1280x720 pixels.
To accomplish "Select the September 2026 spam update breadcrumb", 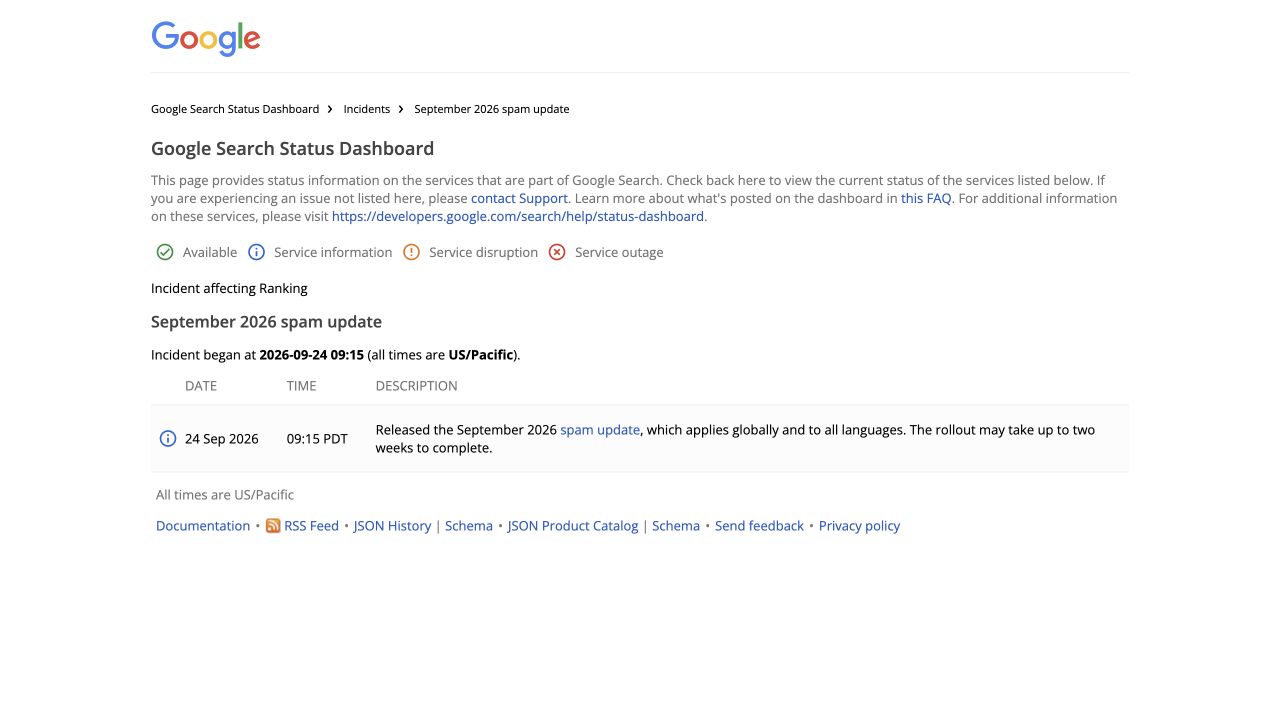I will 492,109.
